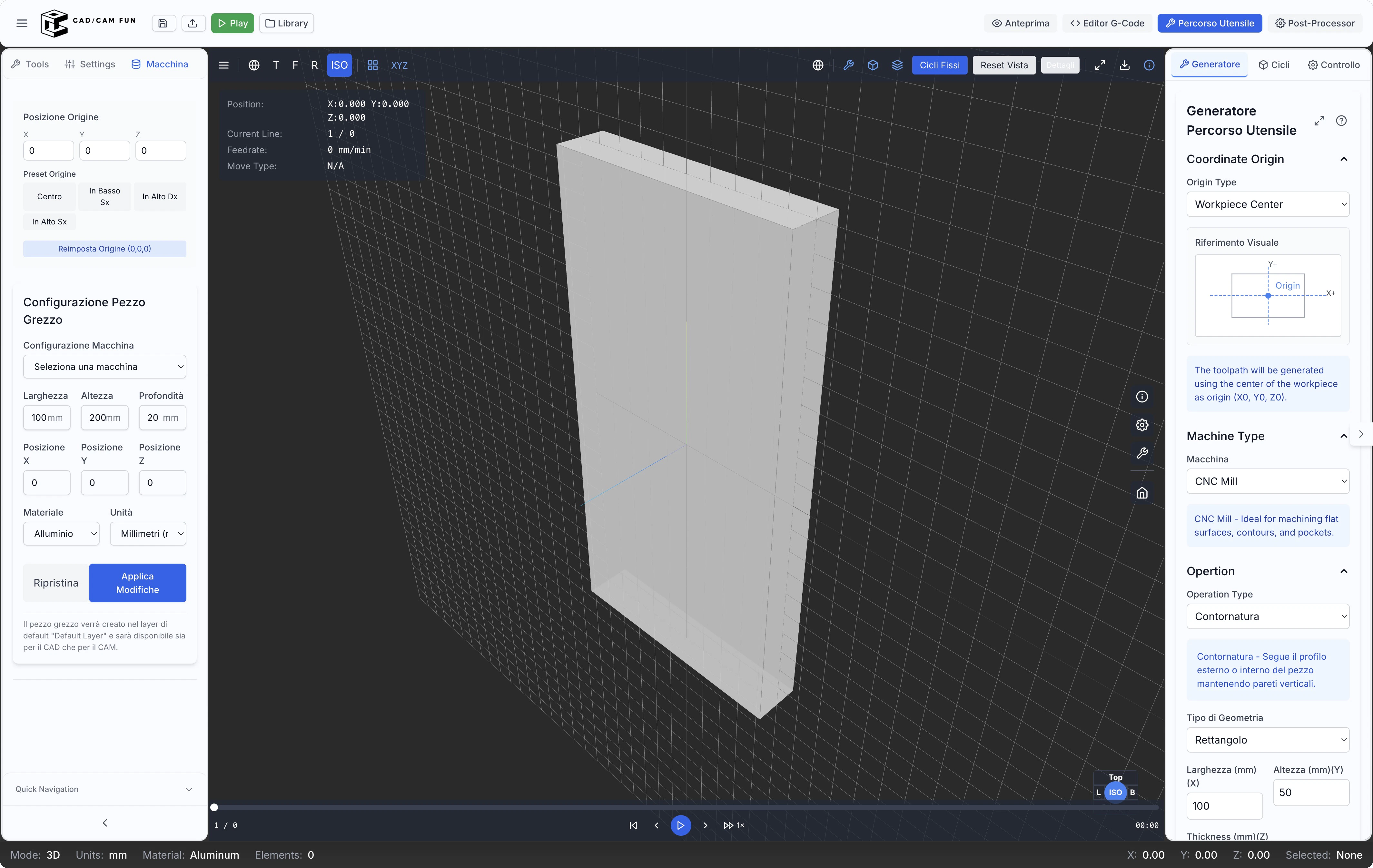Screen dimensions: 1373x868
Task: Select Top on the view cube
Action: (x=1115, y=777)
